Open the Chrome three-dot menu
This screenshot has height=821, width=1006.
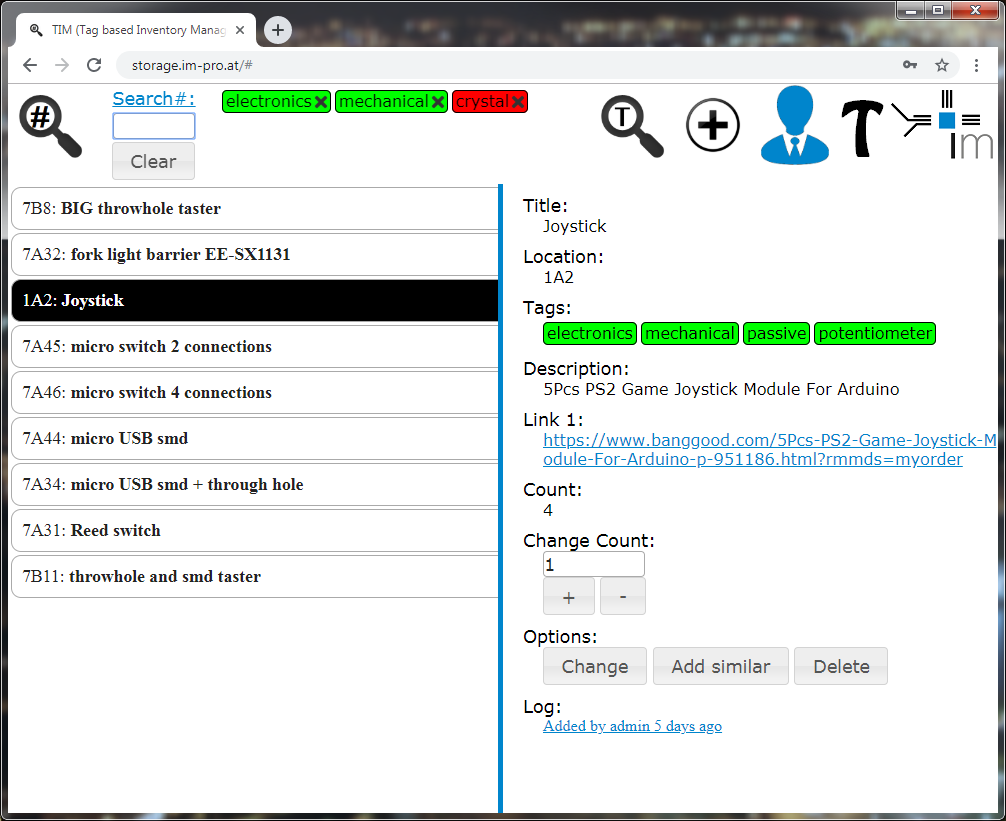tap(976, 65)
